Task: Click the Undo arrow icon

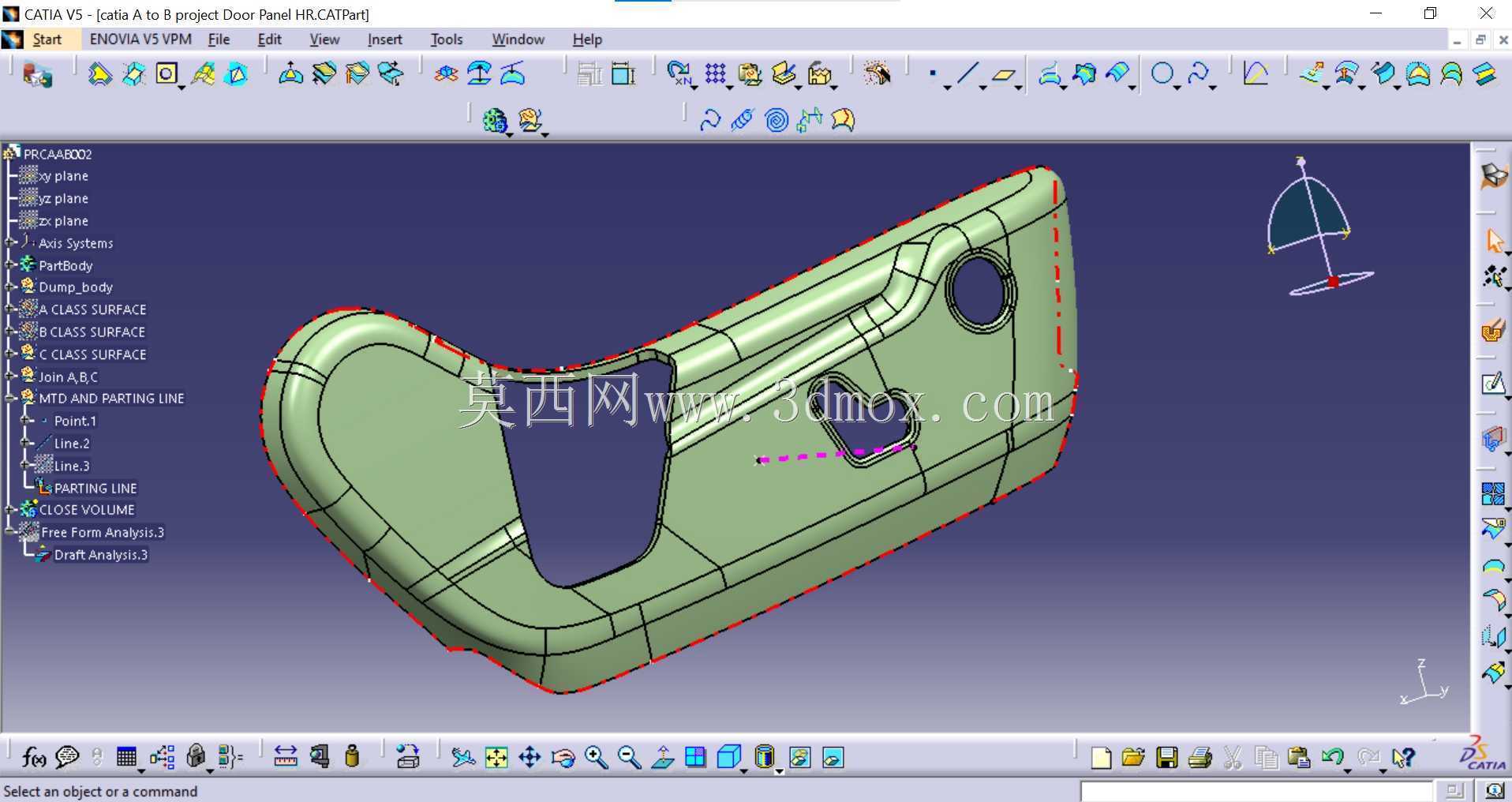Action: [1332, 758]
